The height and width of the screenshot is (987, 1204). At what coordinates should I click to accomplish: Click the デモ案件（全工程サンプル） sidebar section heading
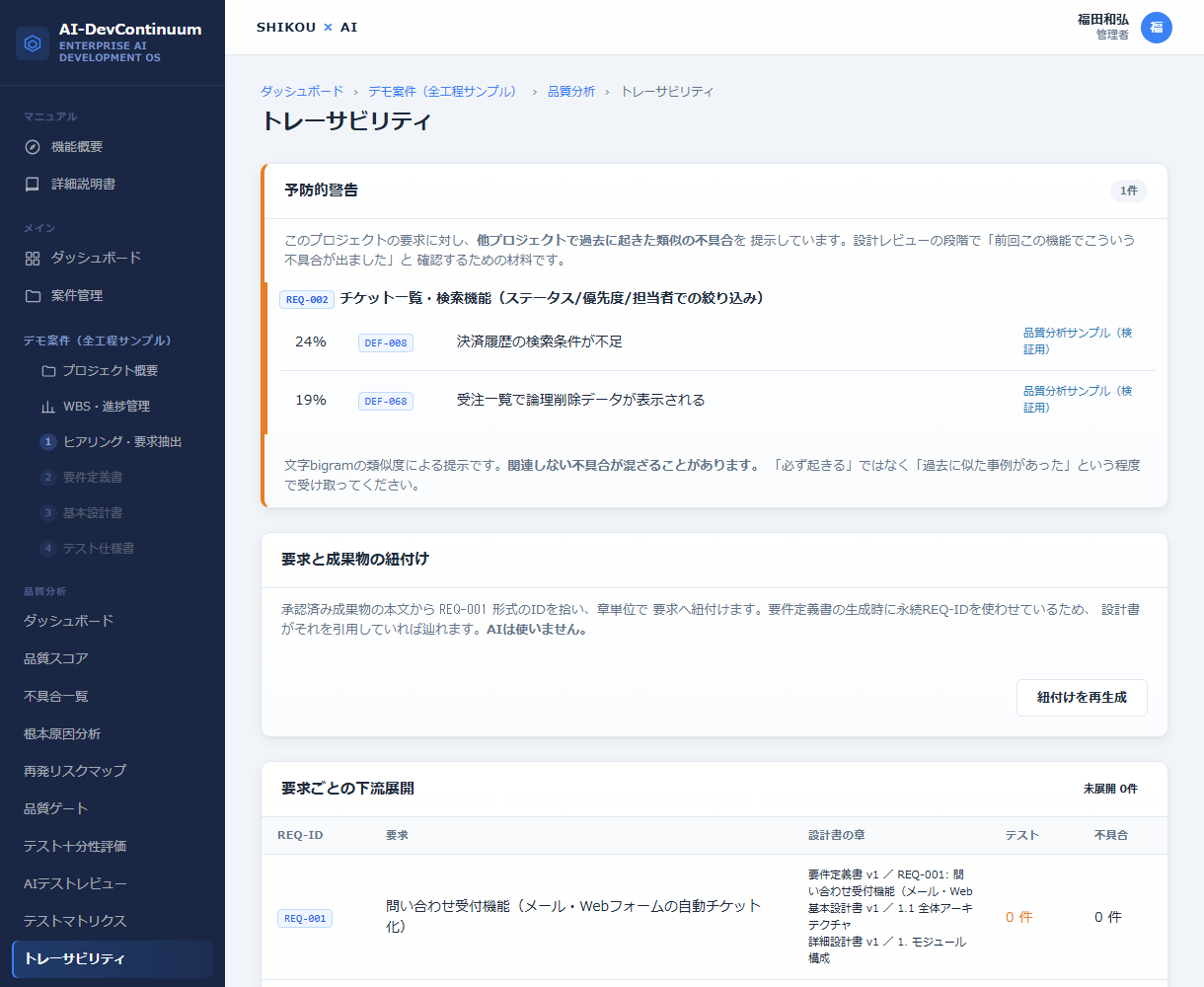tap(98, 341)
